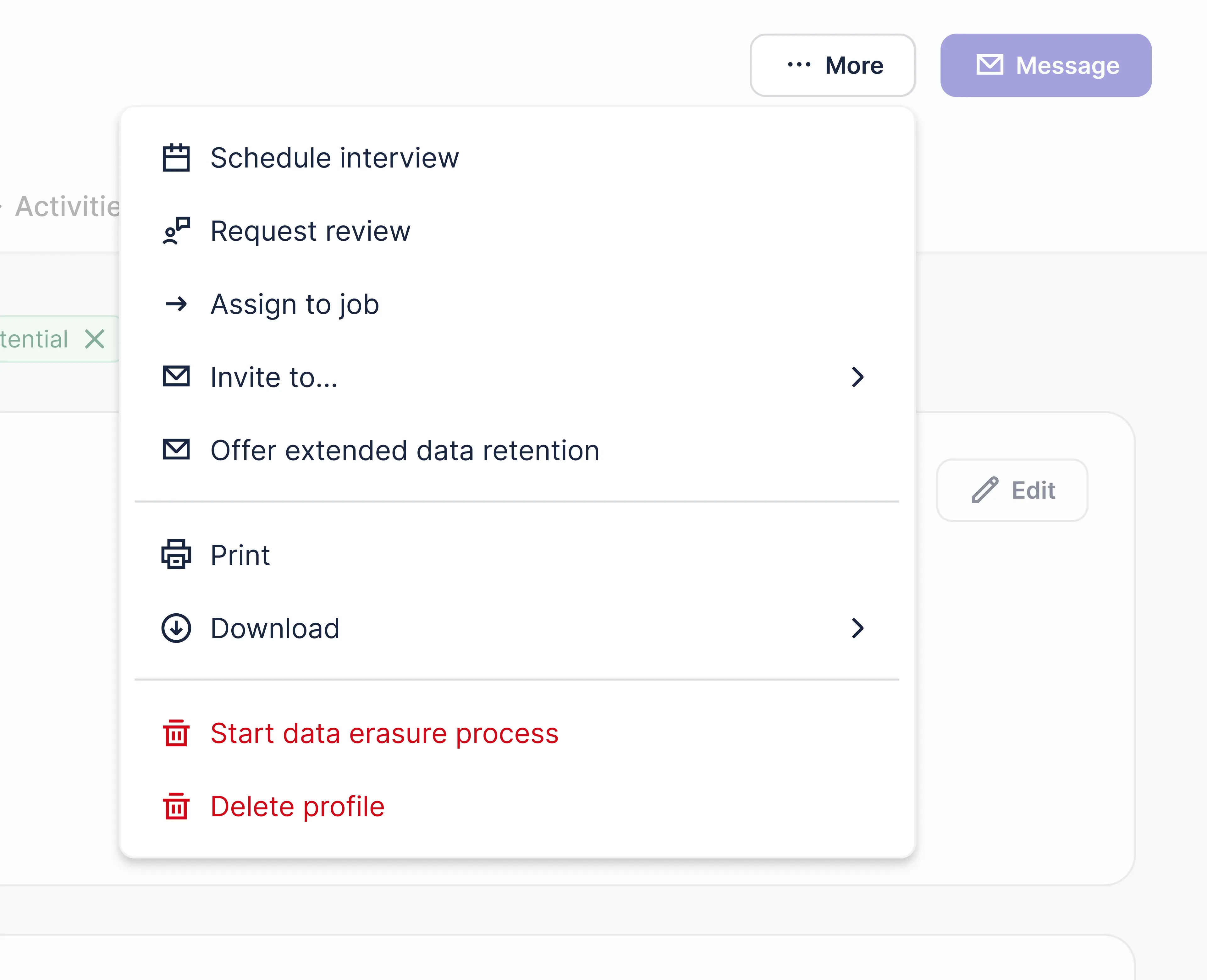Click trash icon for Start data erasure process
This screenshot has width=1207, height=980.
[x=176, y=733]
